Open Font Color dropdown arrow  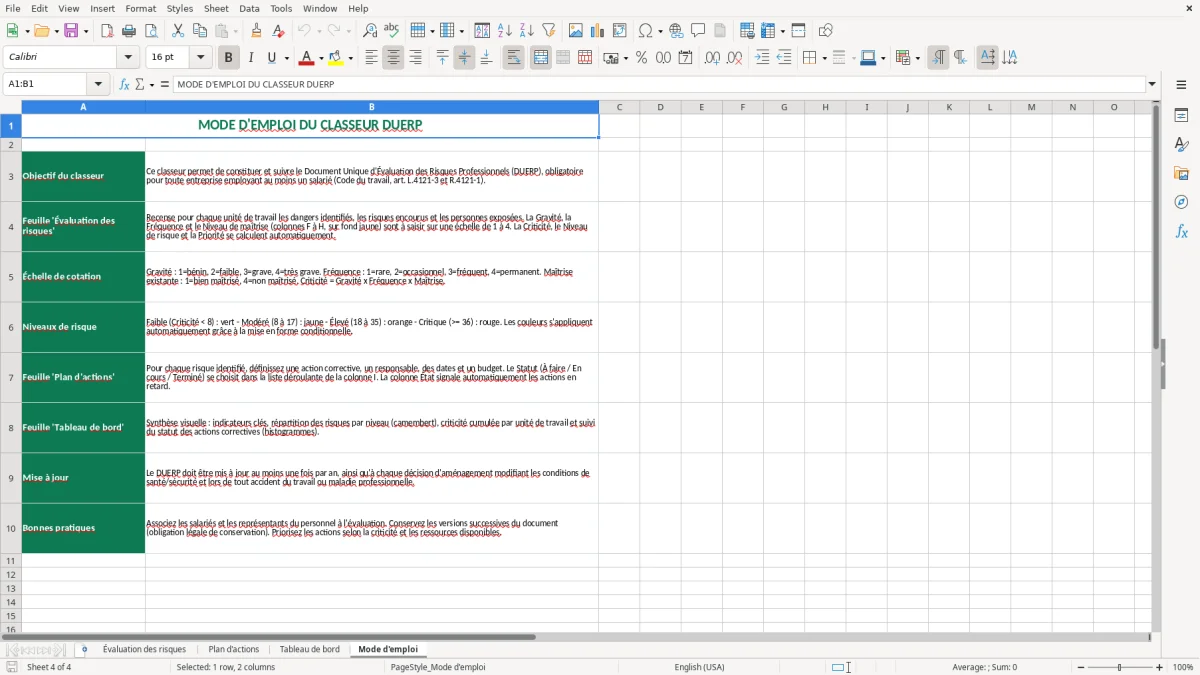click(321, 58)
